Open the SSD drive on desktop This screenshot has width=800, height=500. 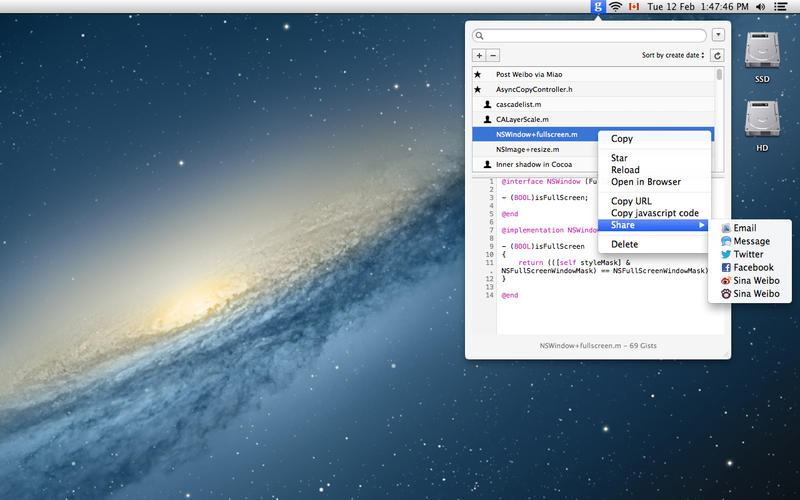[x=763, y=52]
